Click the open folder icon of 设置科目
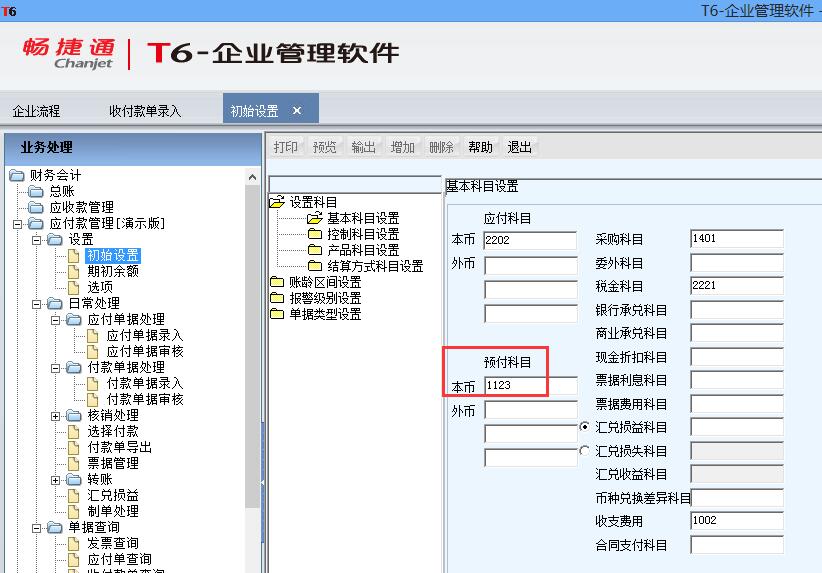 click(x=277, y=202)
